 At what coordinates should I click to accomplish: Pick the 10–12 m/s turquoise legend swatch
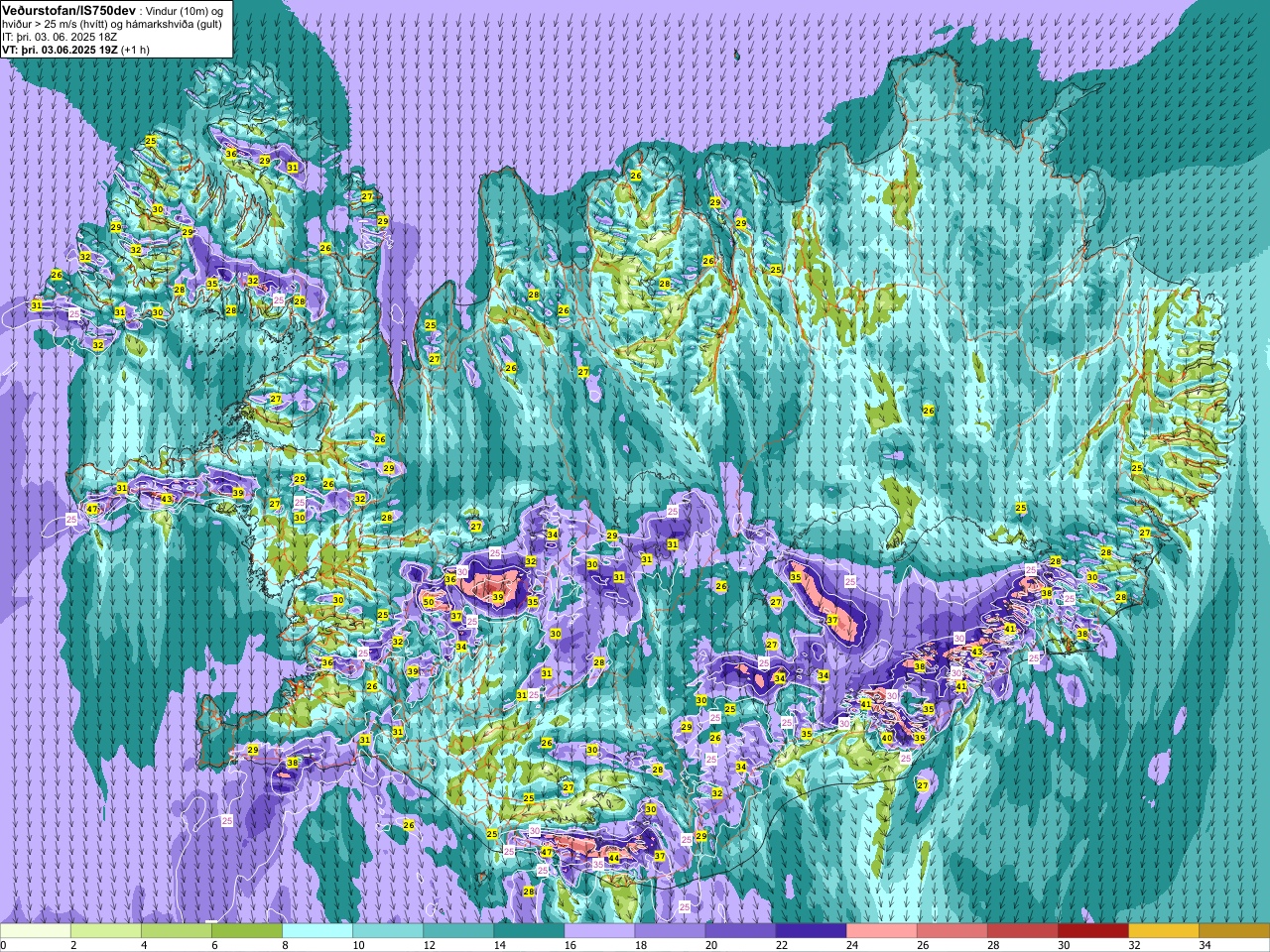point(388,931)
